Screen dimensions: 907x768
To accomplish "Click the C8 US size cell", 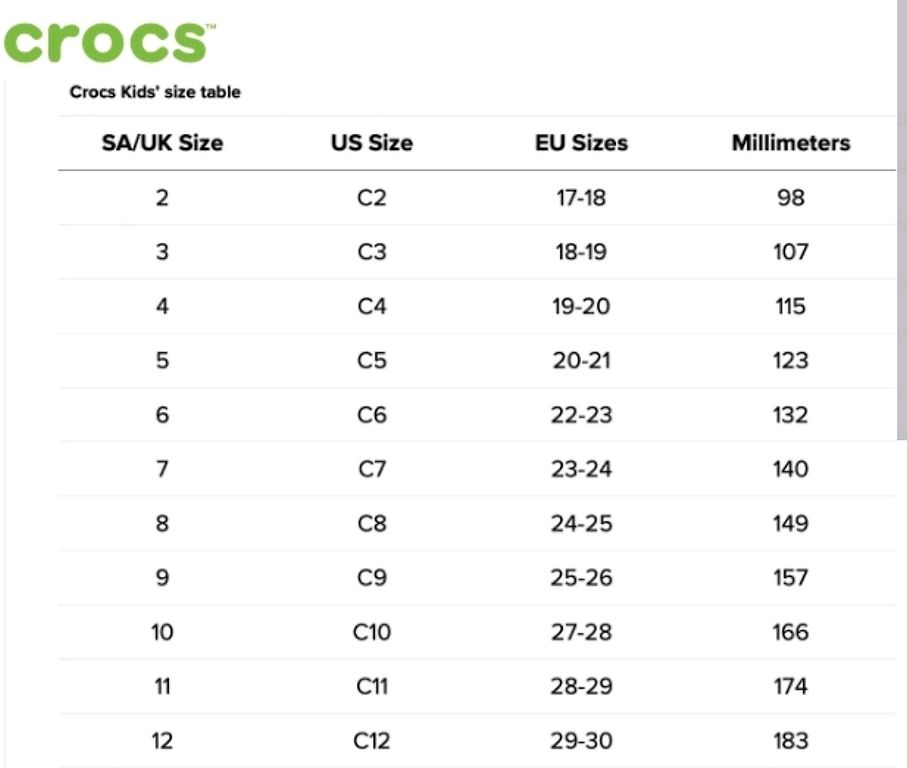I will point(372,524).
